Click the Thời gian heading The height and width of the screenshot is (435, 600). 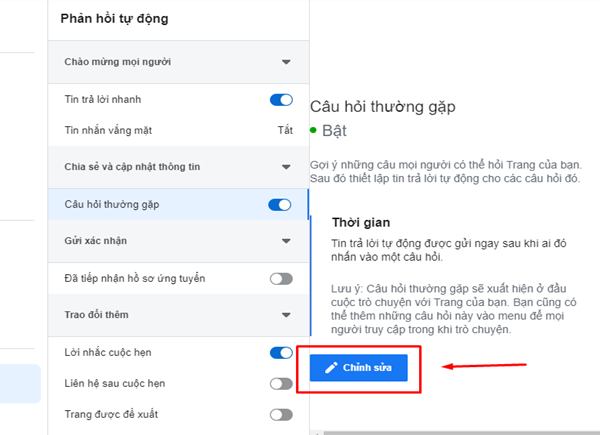coord(361,223)
